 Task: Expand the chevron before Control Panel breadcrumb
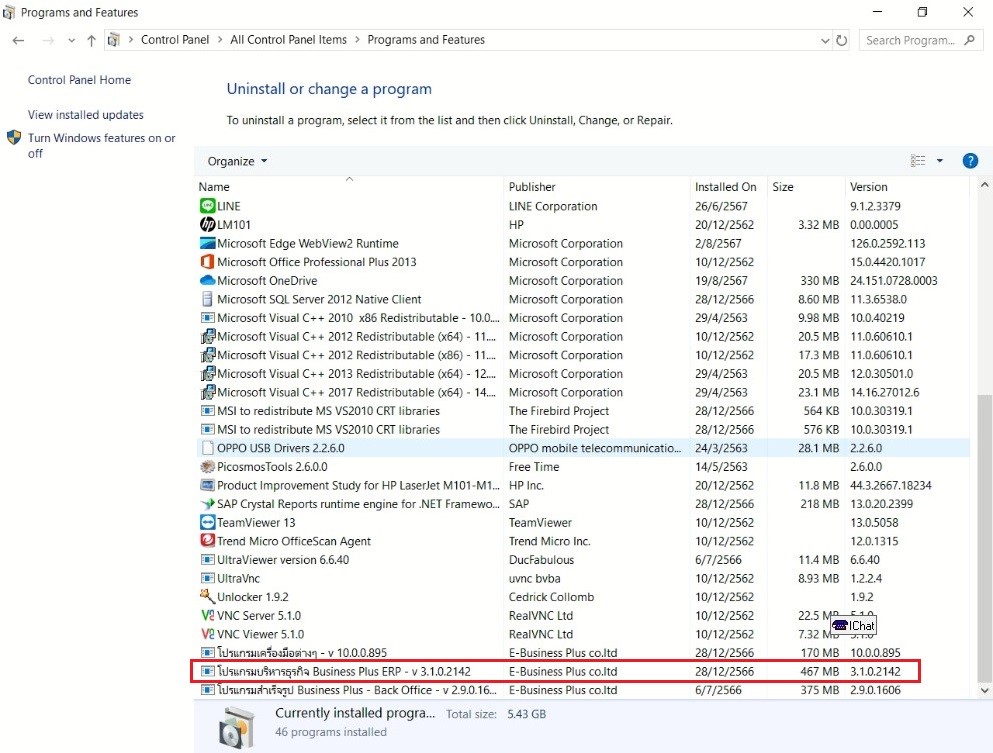130,39
